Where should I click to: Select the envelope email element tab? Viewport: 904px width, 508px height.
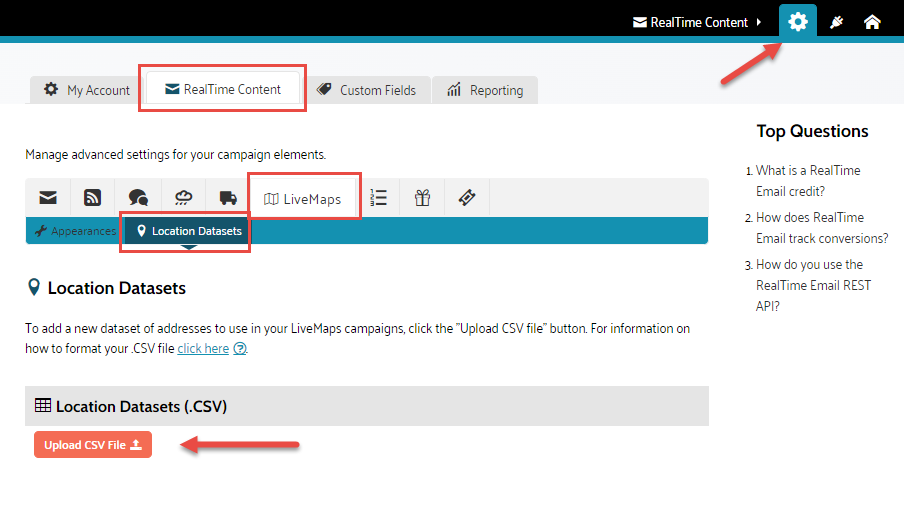point(48,198)
